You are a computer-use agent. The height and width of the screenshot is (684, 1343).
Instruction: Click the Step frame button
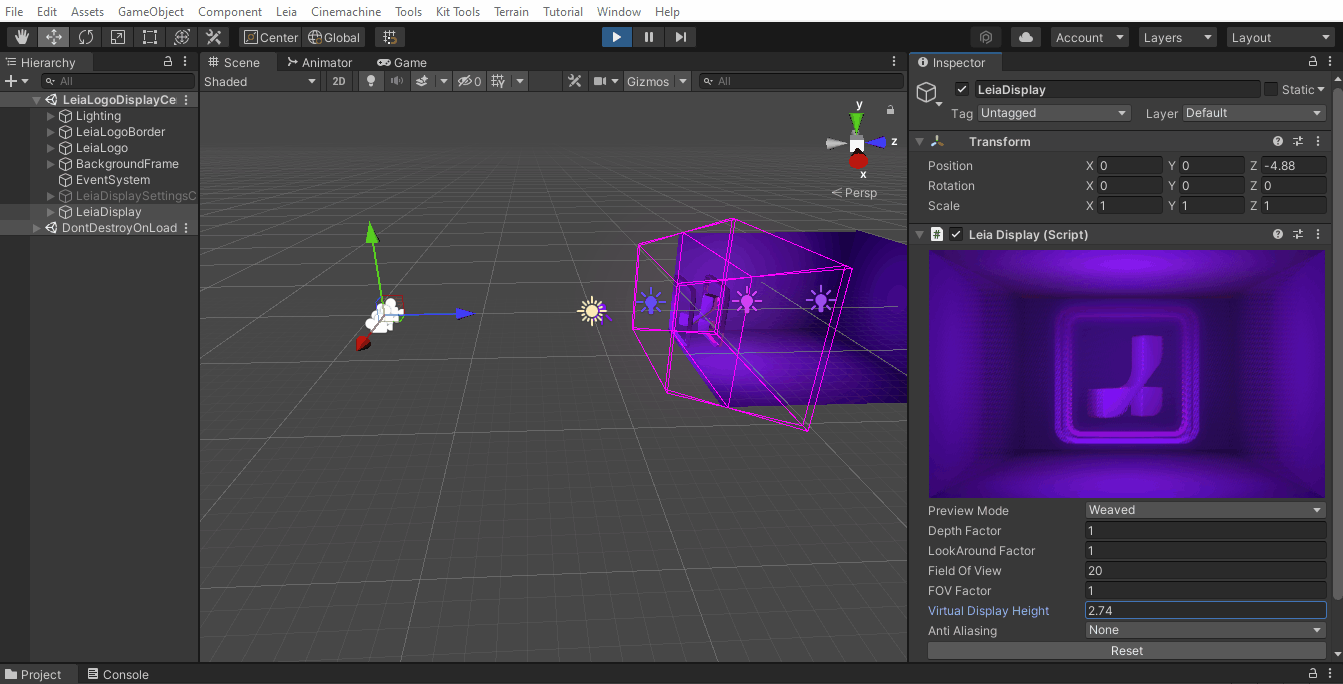681,37
